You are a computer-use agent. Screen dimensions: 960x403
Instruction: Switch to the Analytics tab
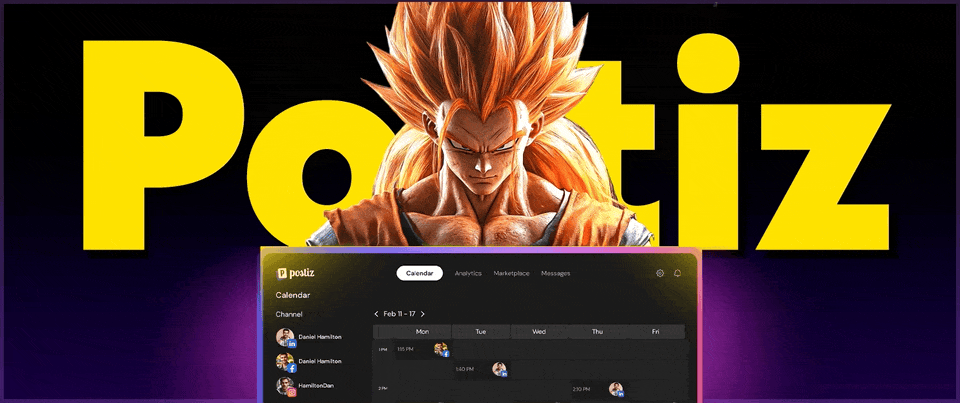click(468, 273)
